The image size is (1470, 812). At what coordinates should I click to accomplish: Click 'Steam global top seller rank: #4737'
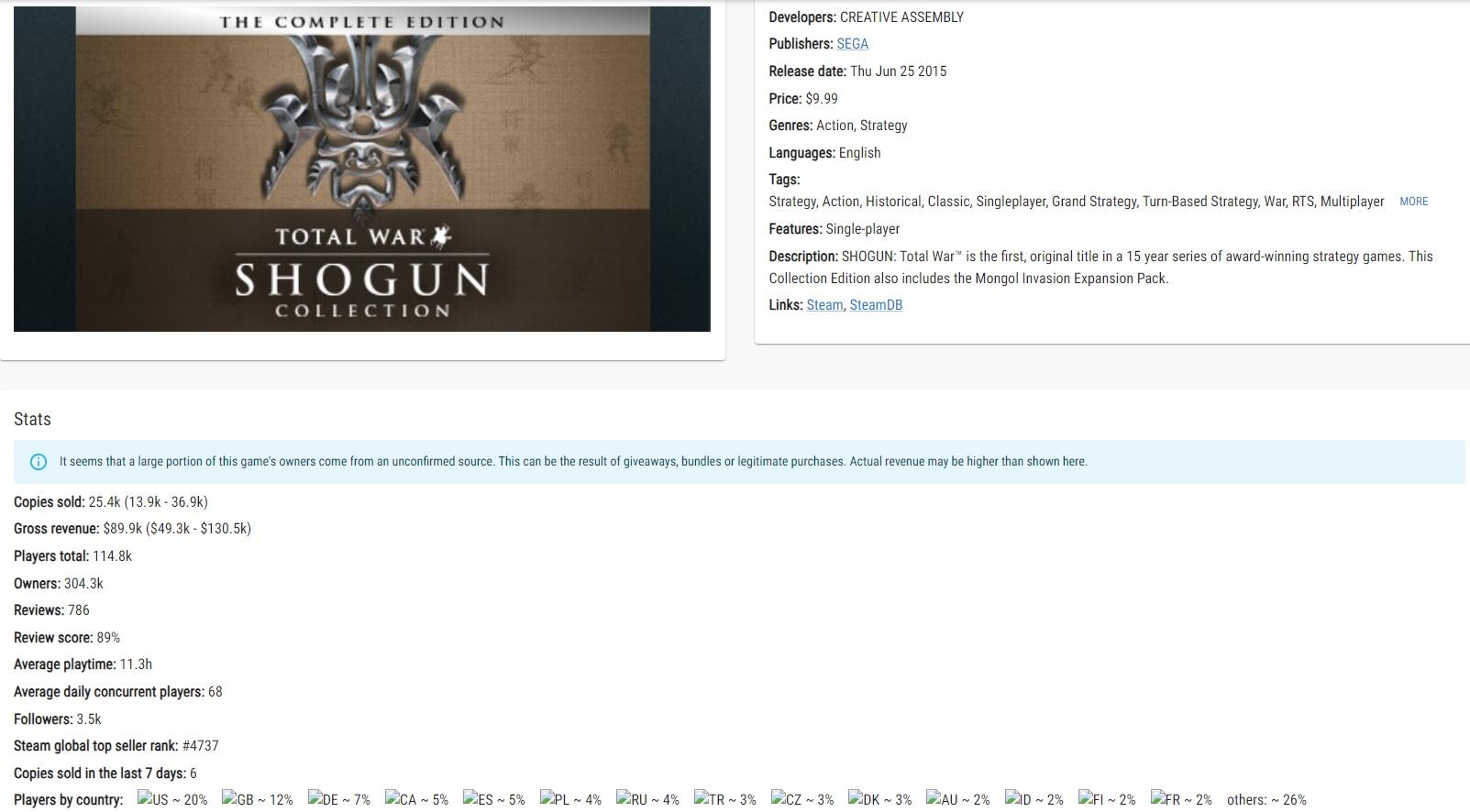pos(116,746)
